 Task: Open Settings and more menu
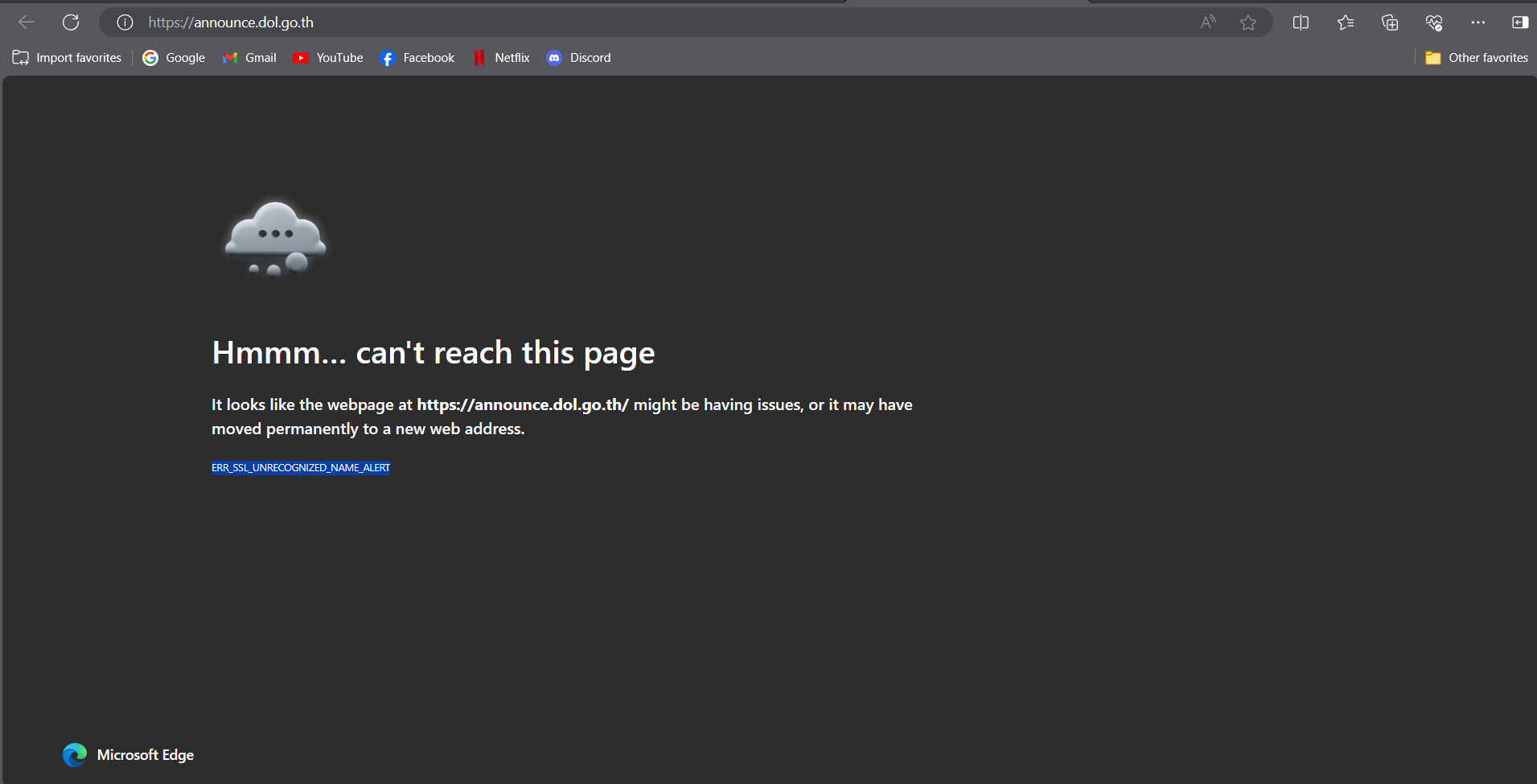pyautogui.click(x=1478, y=23)
